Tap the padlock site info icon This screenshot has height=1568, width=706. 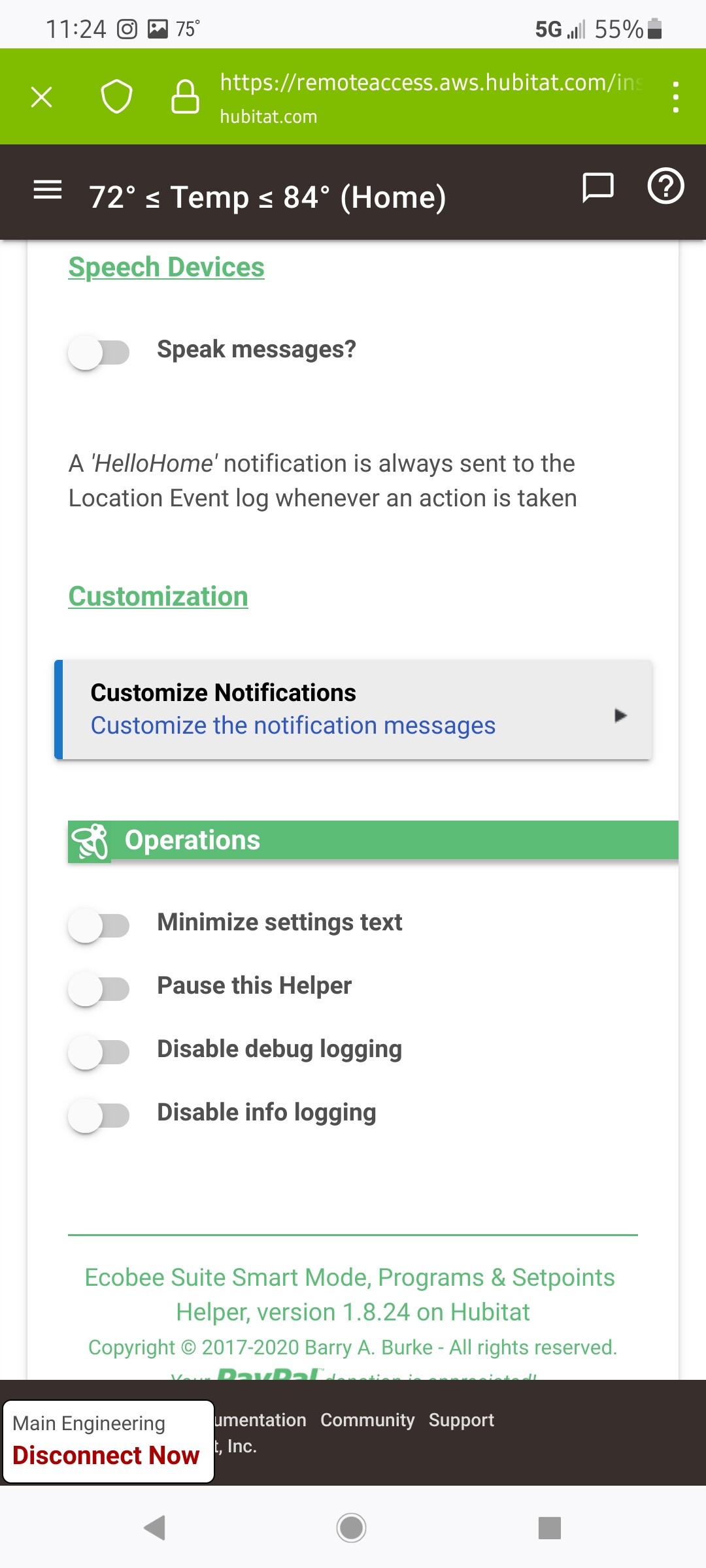point(185,97)
